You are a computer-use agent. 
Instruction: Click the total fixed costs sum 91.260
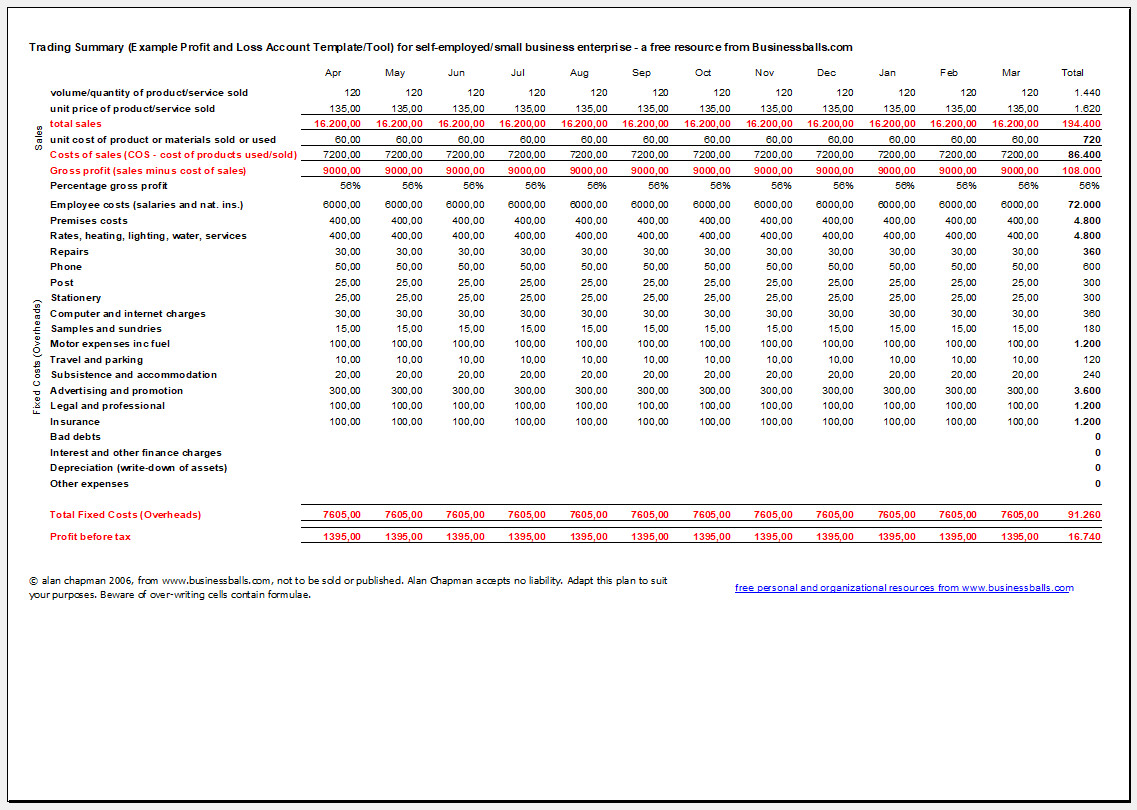pyautogui.click(x=1083, y=515)
